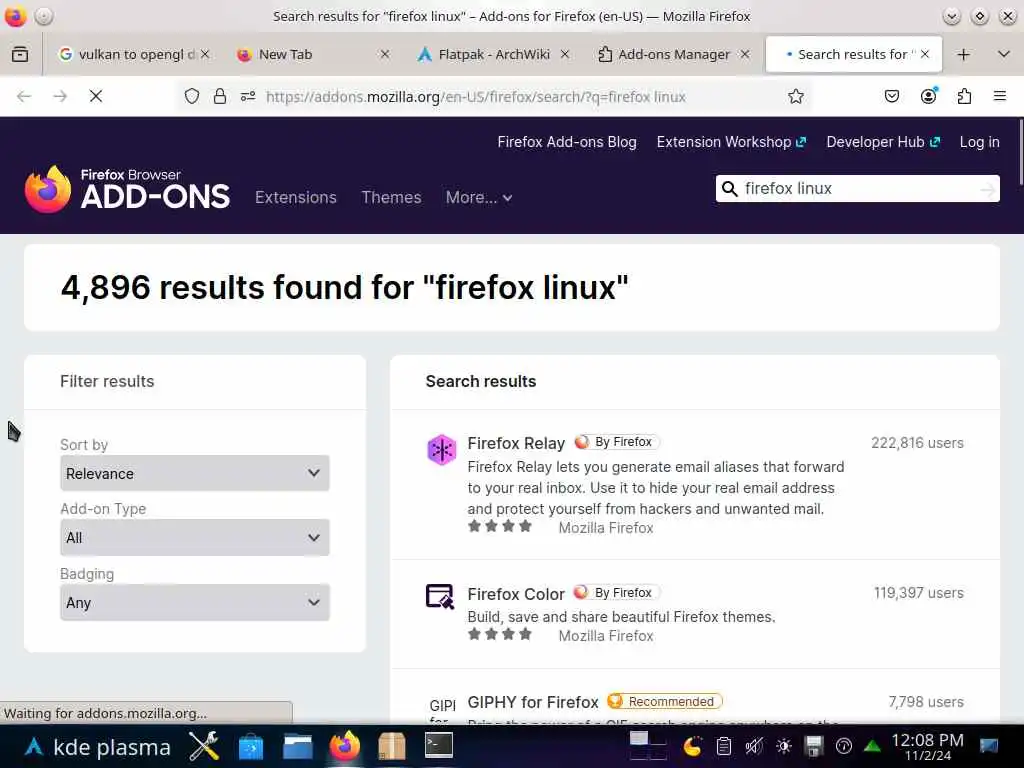Open the Firefox hamburger application menu
The height and width of the screenshot is (768, 1024).
(x=999, y=97)
